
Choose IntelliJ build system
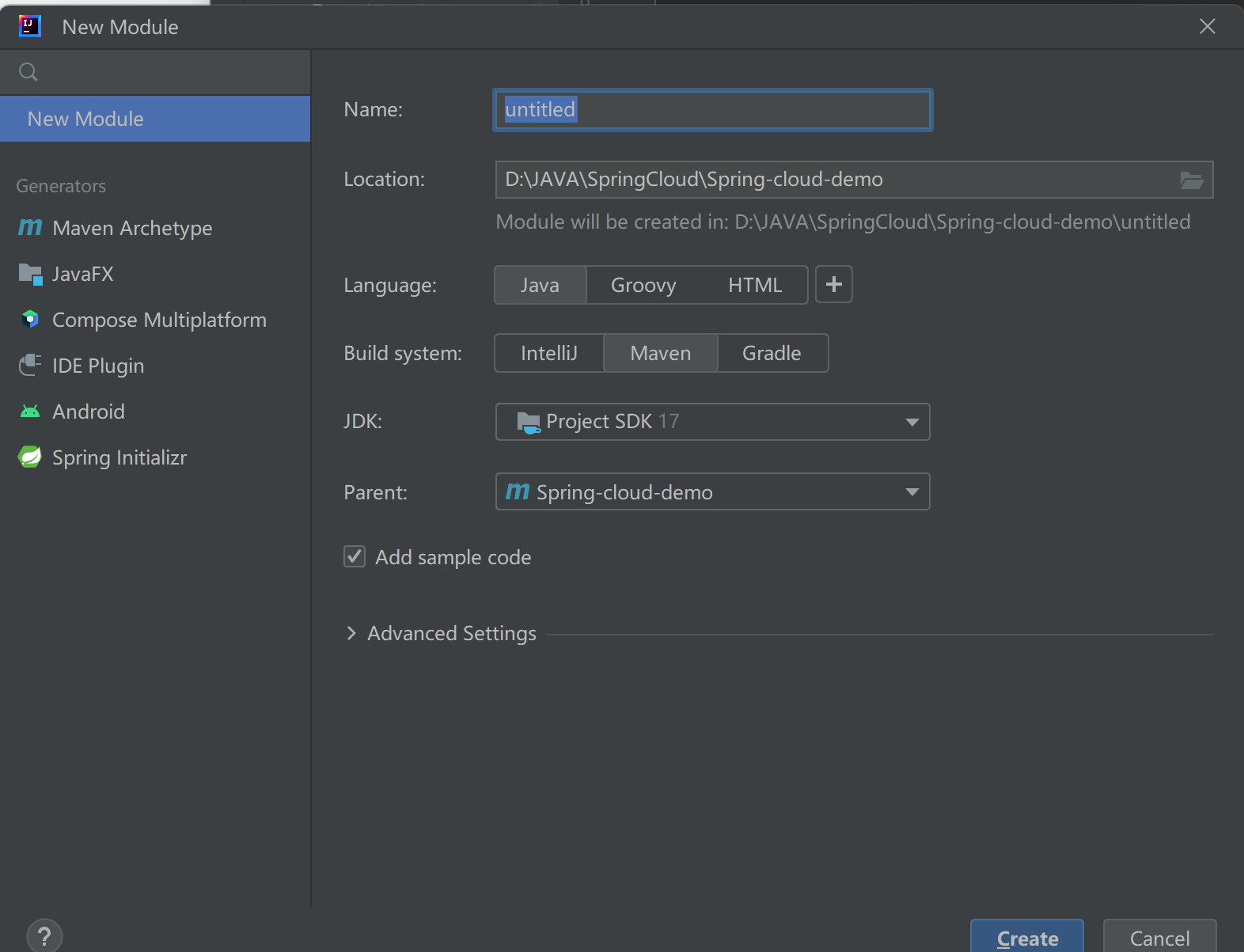click(x=549, y=353)
